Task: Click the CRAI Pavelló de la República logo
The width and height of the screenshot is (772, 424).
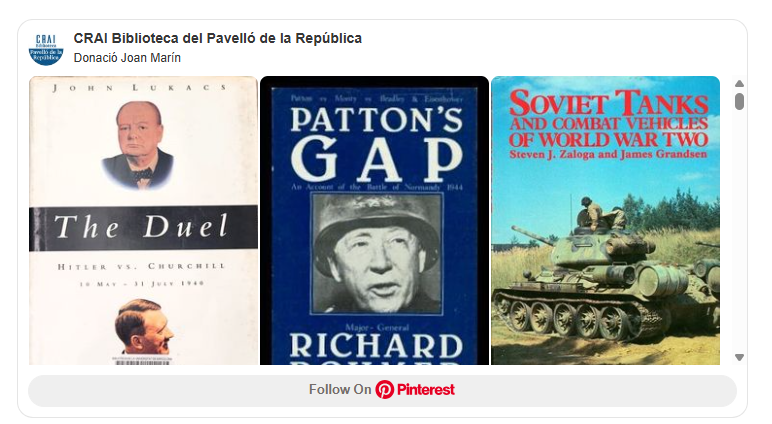Action: click(46, 49)
